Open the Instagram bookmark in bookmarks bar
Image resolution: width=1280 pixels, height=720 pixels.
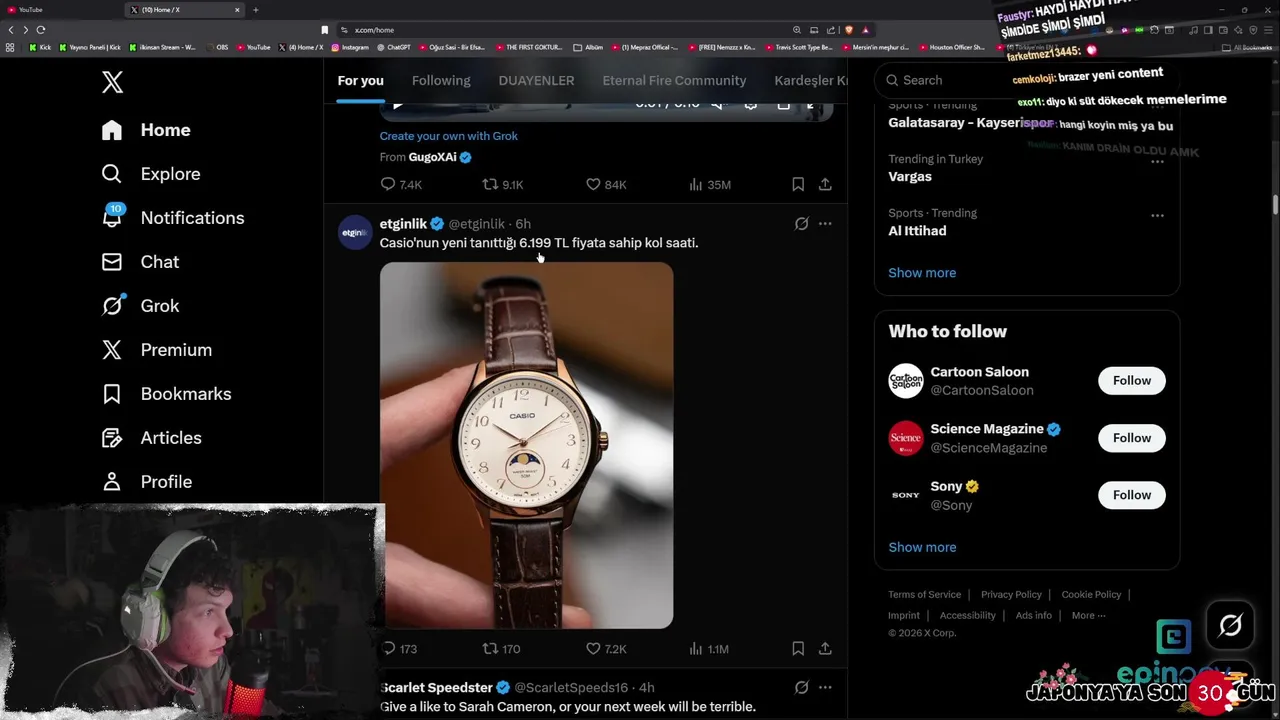[350, 47]
